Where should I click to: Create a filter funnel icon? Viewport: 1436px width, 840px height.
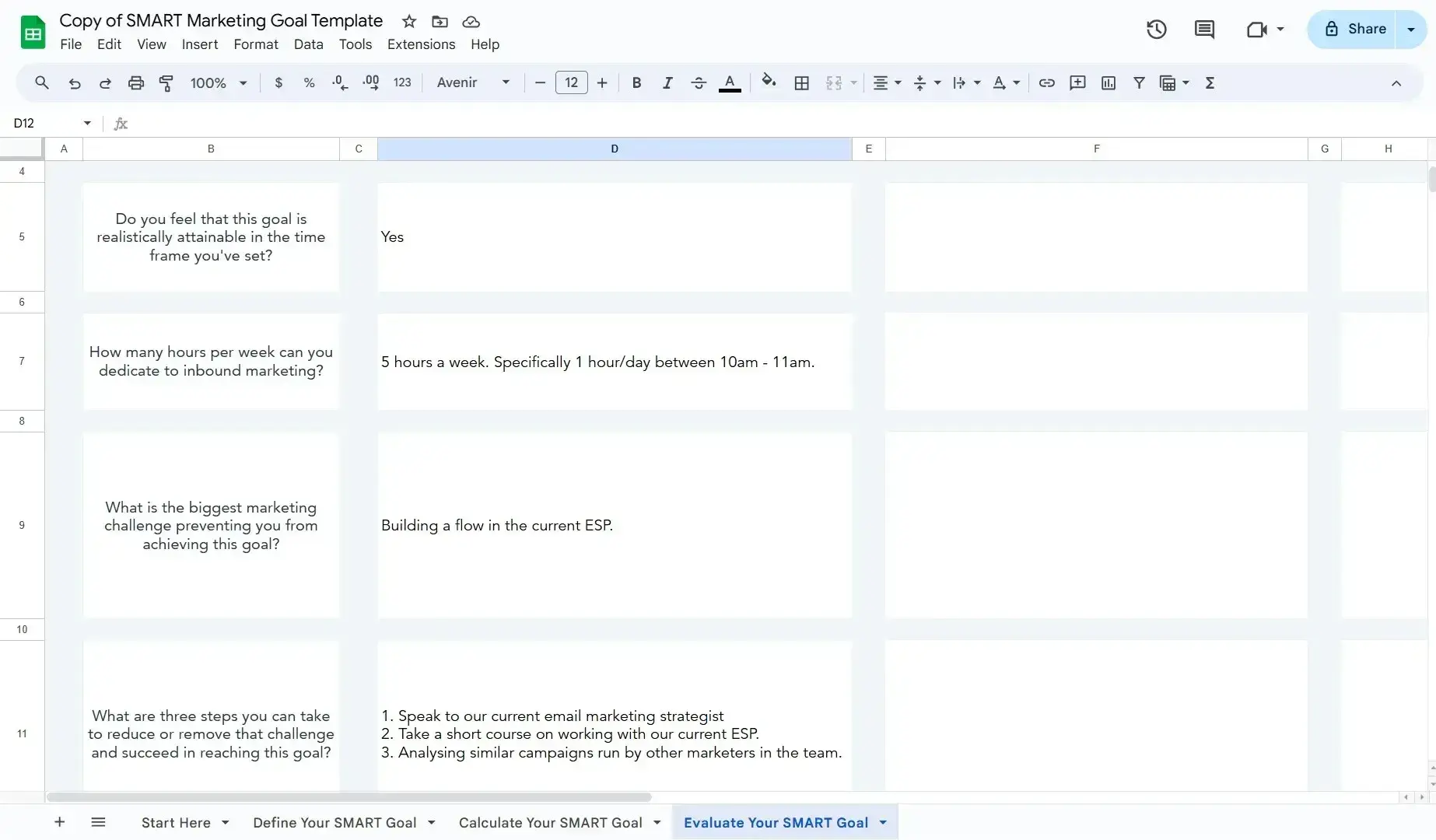[1139, 83]
